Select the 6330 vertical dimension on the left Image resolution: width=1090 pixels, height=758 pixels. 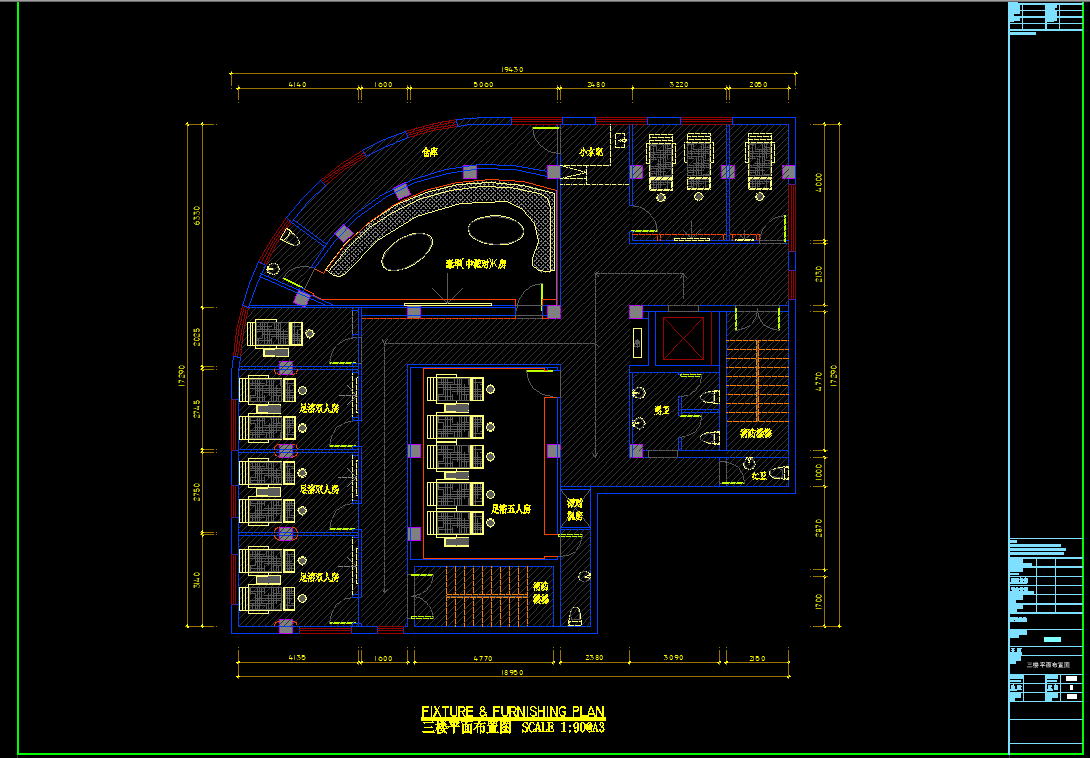(197, 215)
